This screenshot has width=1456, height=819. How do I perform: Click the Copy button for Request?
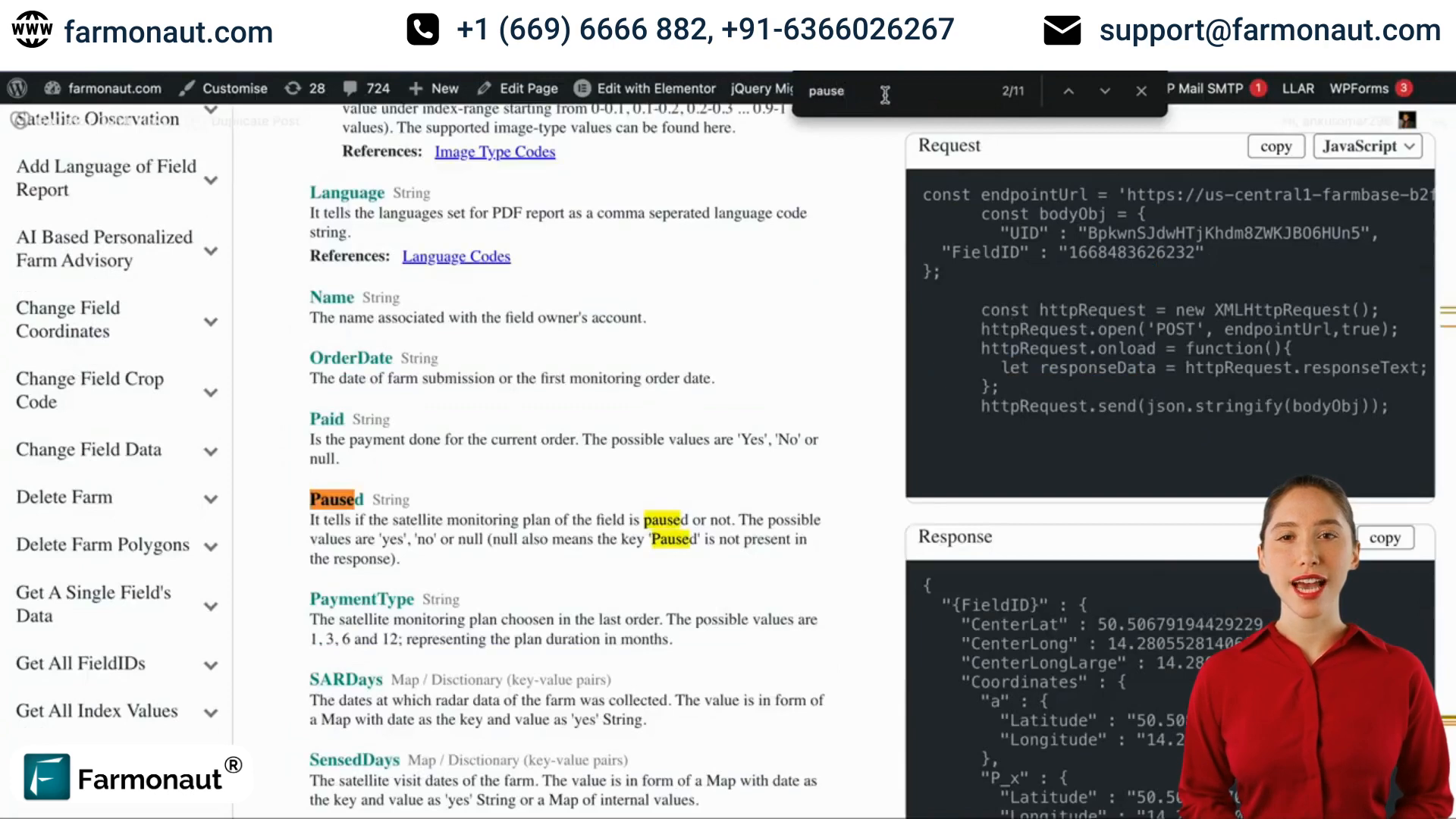pyautogui.click(x=1277, y=147)
